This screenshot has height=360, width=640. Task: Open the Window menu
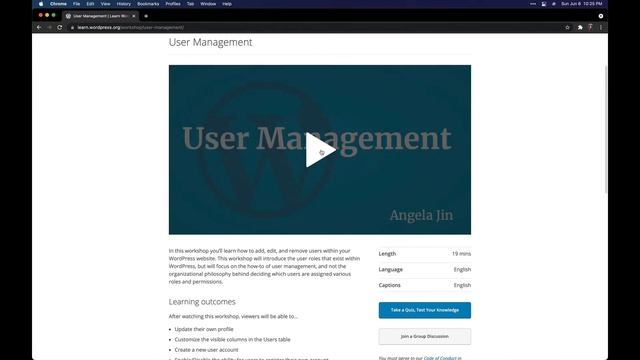coord(208,4)
